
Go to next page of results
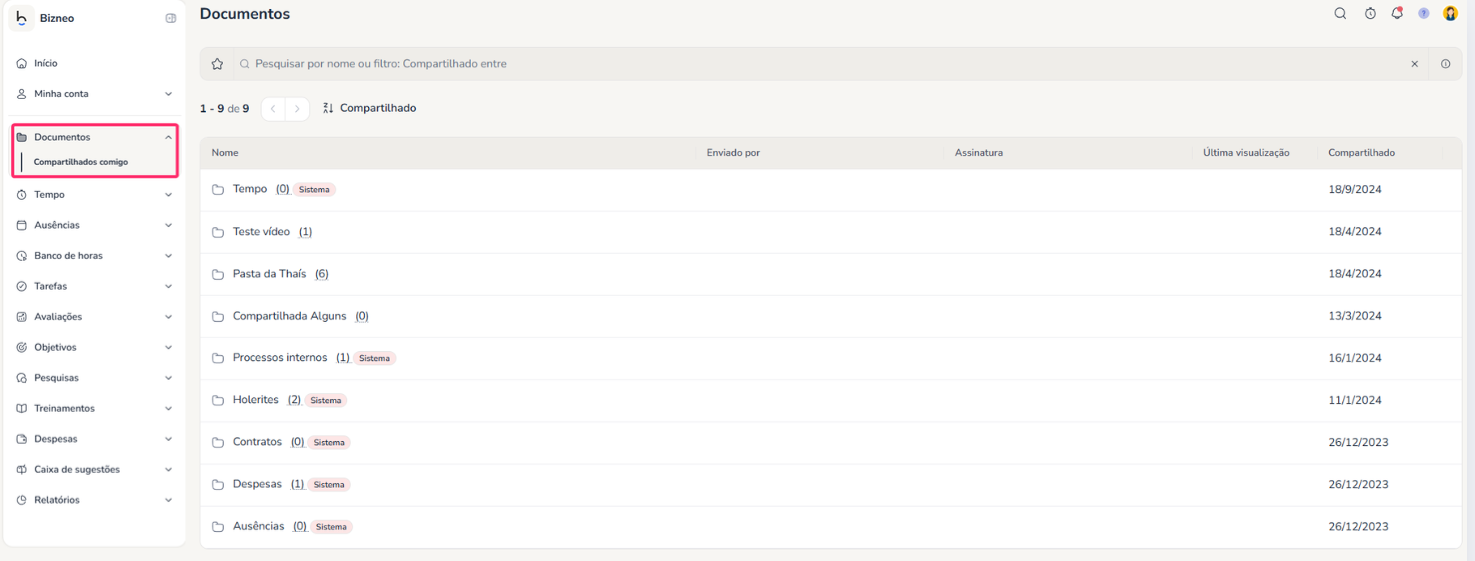[x=297, y=109]
